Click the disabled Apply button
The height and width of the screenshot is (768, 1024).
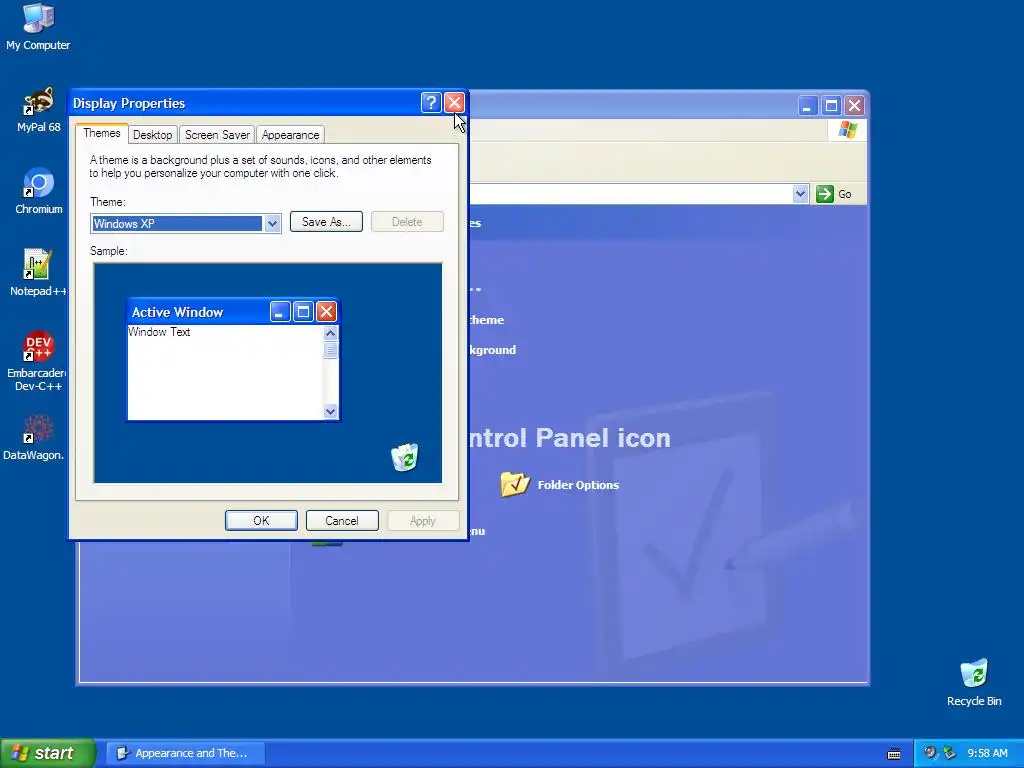click(423, 520)
